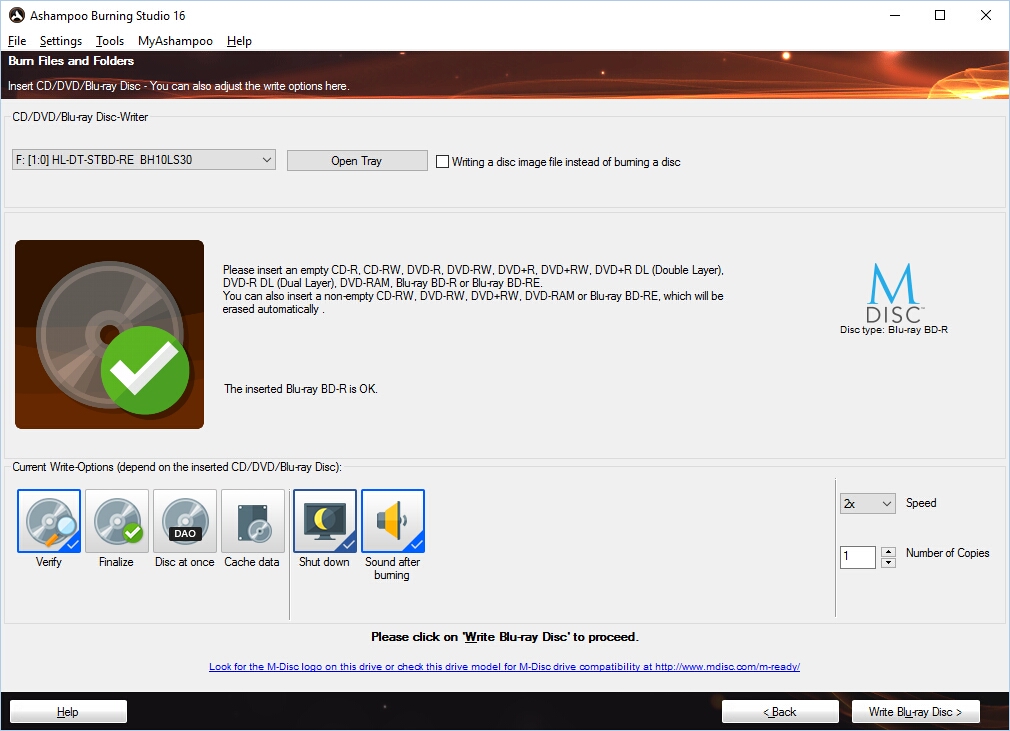Screen dimensions: 1010x731
Task: Toggle the Verify write option
Action: (x=49, y=521)
